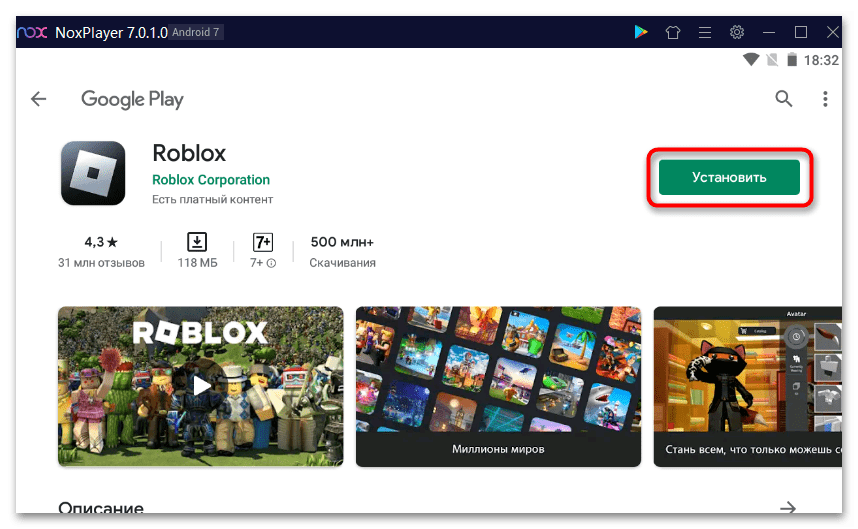Open search with the magnifier icon
858x529 pixels.
pyautogui.click(x=784, y=98)
